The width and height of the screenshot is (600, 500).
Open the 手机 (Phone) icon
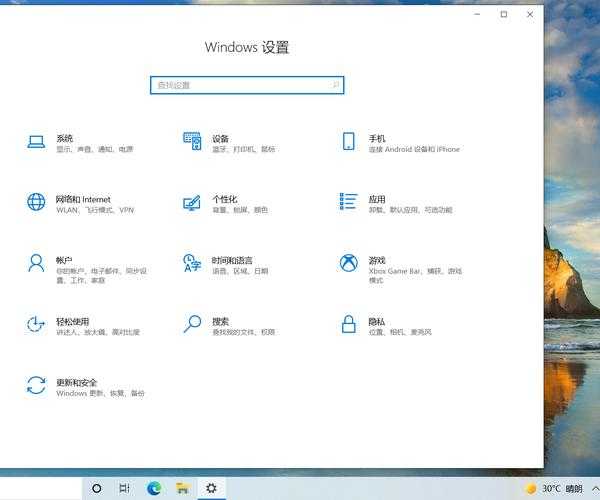click(349, 141)
